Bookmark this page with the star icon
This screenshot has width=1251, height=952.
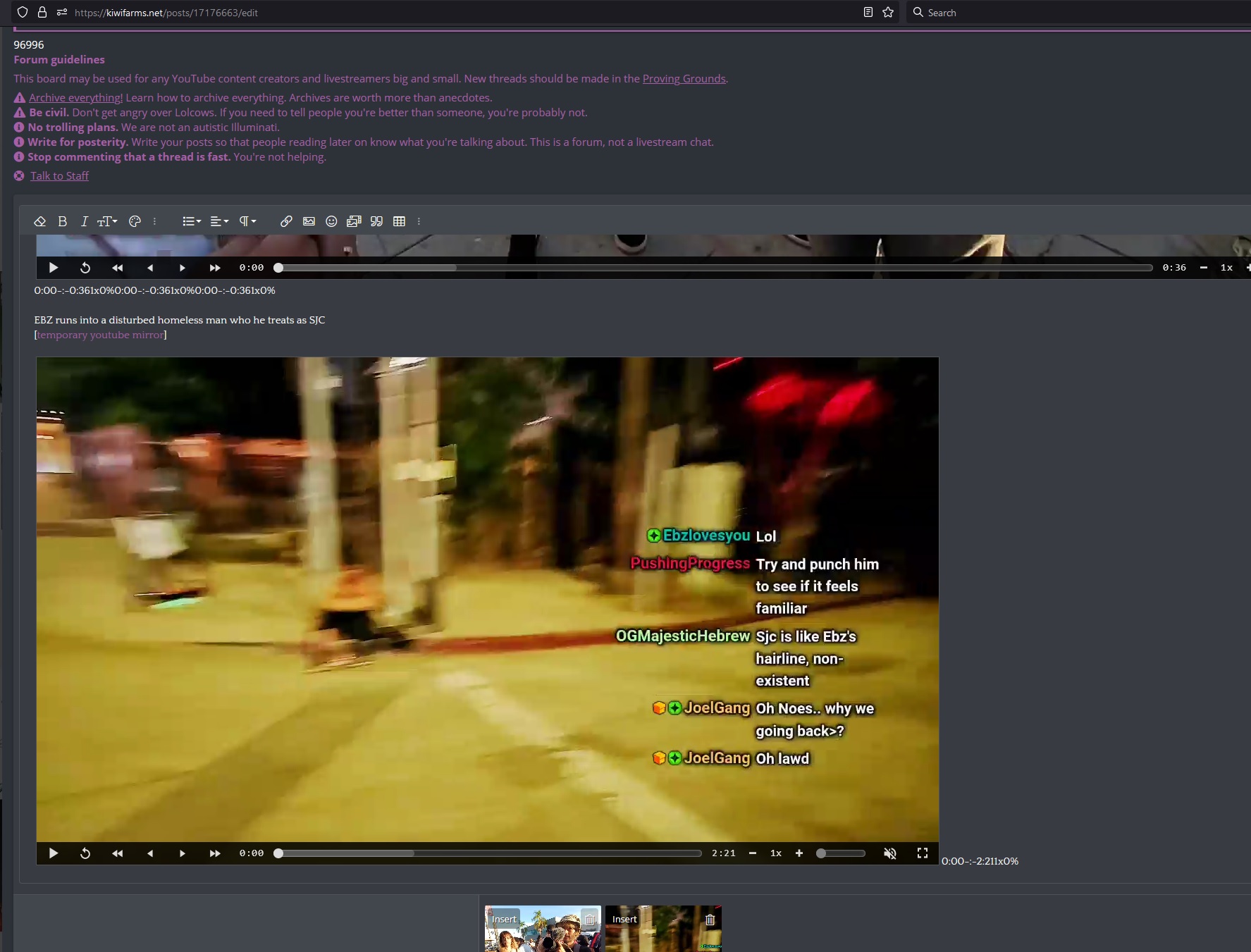[888, 12]
